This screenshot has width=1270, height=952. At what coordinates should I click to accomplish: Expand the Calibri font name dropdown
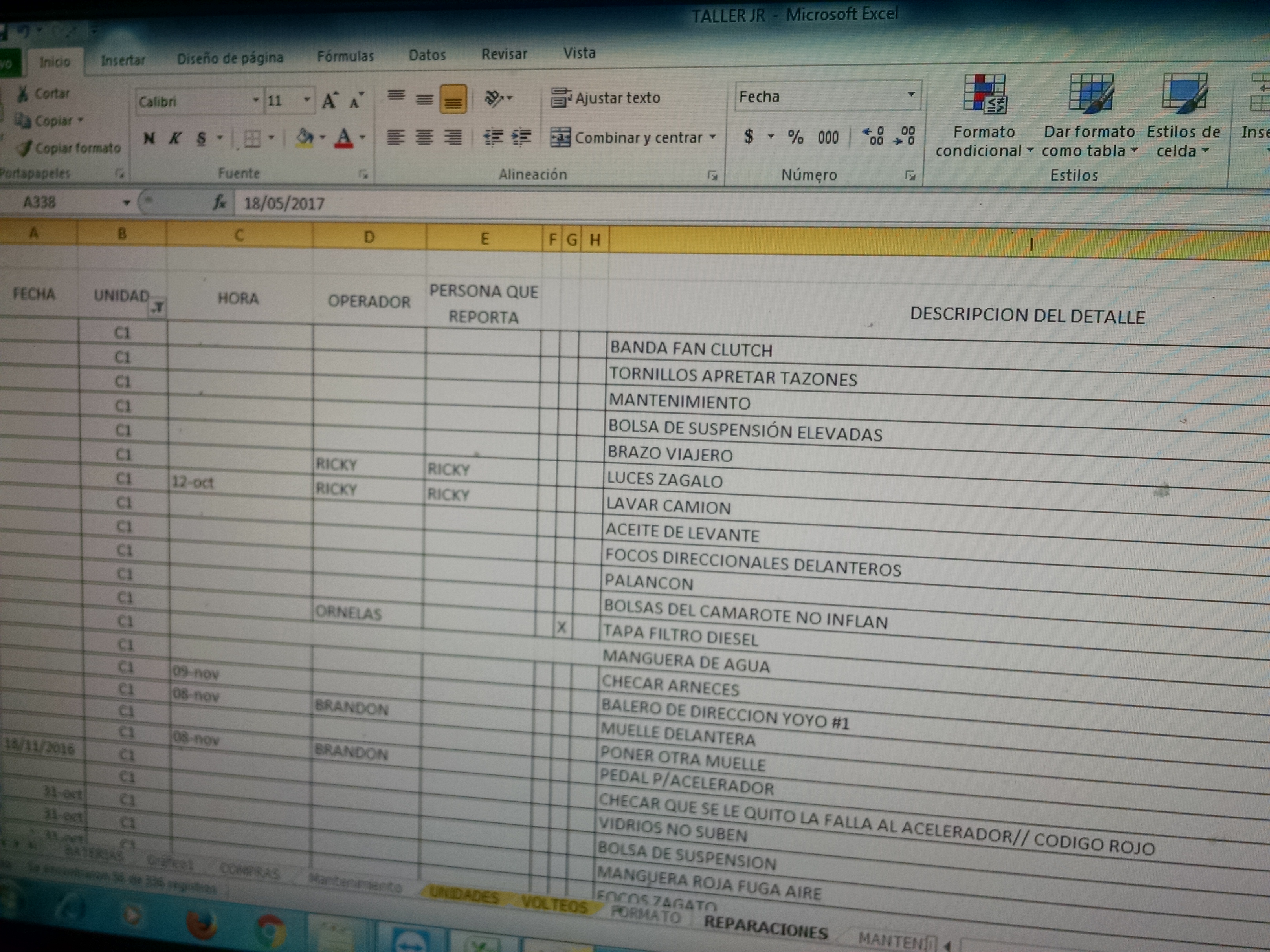(x=255, y=101)
